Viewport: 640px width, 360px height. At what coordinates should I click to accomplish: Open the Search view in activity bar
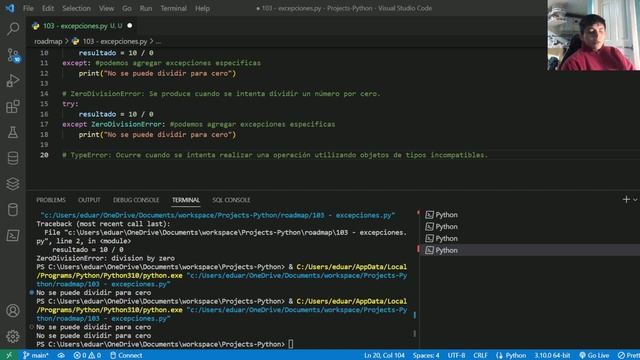(x=13, y=29)
